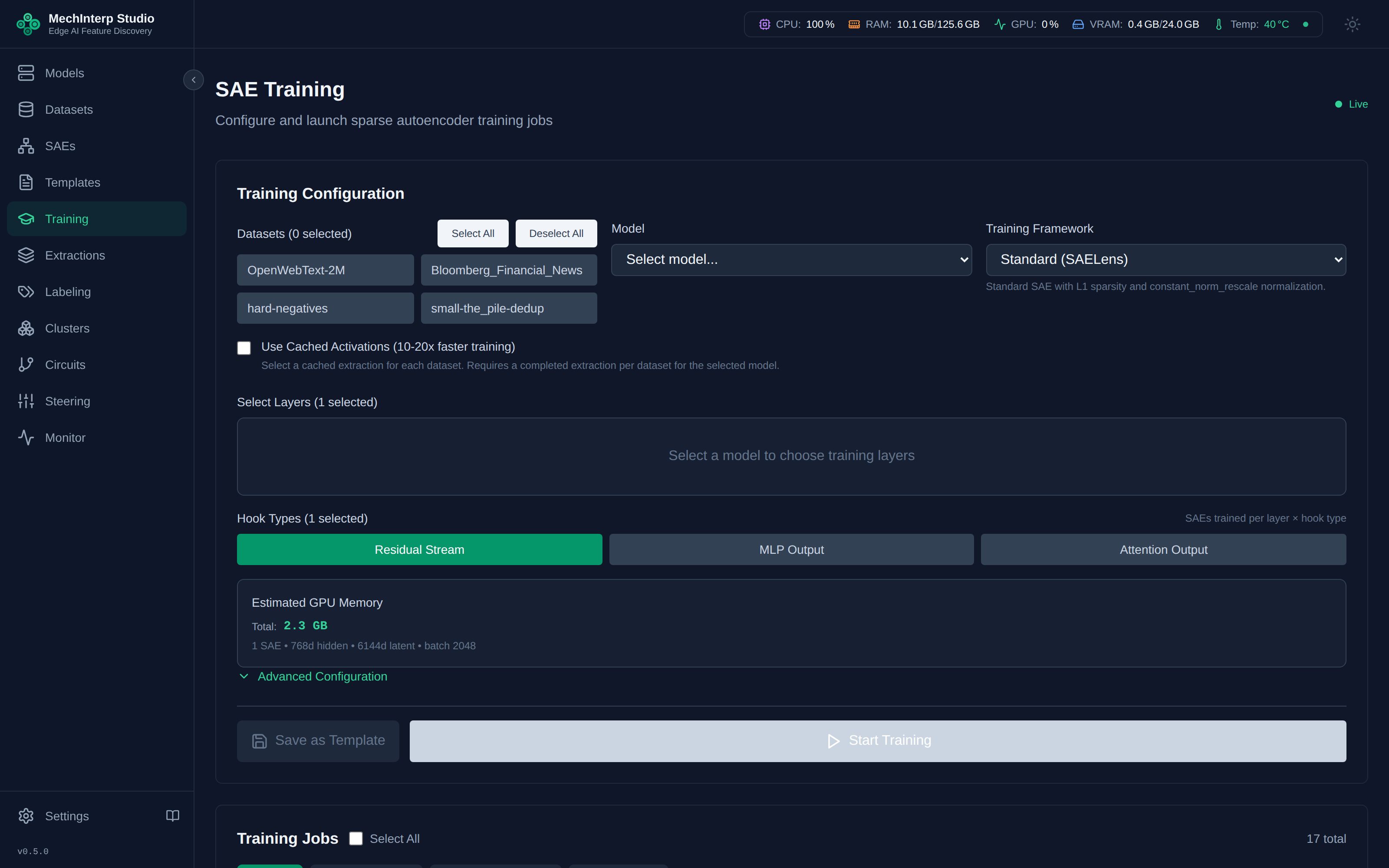
Task: Open the documentation book icon
Action: pos(173,816)
